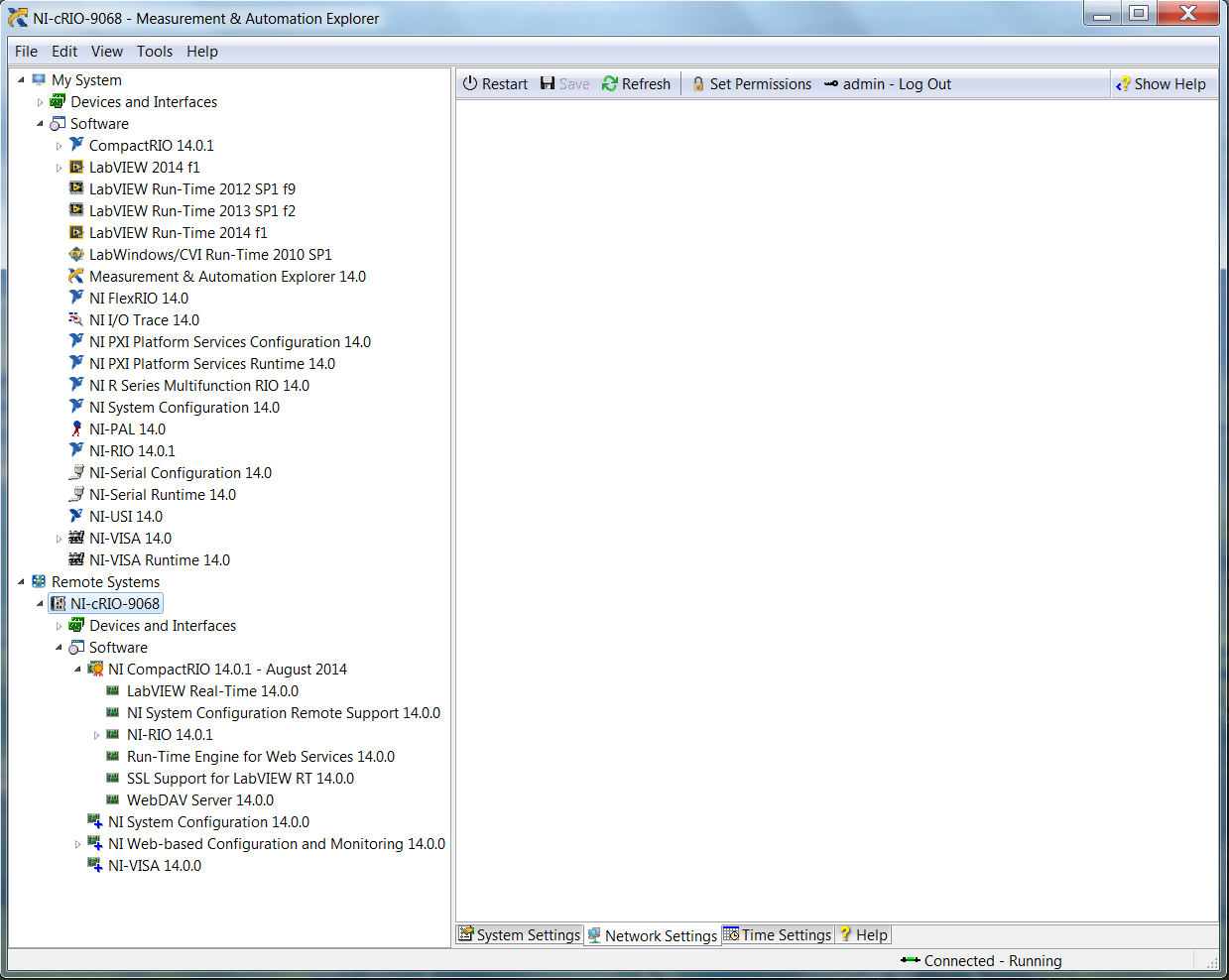Viewport: 1229px width, 980px height.
Task: Click the LabVIEW 2014 f1 icon
Action: point(76,167)
